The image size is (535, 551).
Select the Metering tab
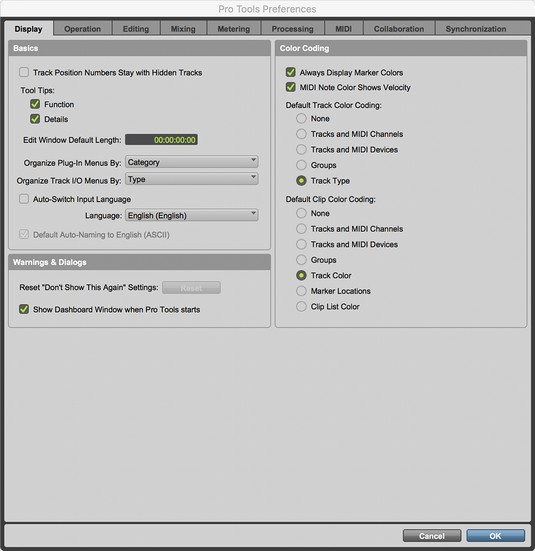coord(234,28)
